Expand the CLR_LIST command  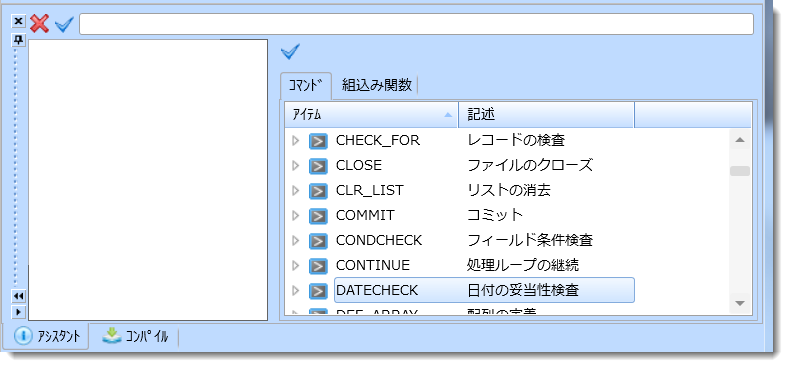[x=296, y=191]
